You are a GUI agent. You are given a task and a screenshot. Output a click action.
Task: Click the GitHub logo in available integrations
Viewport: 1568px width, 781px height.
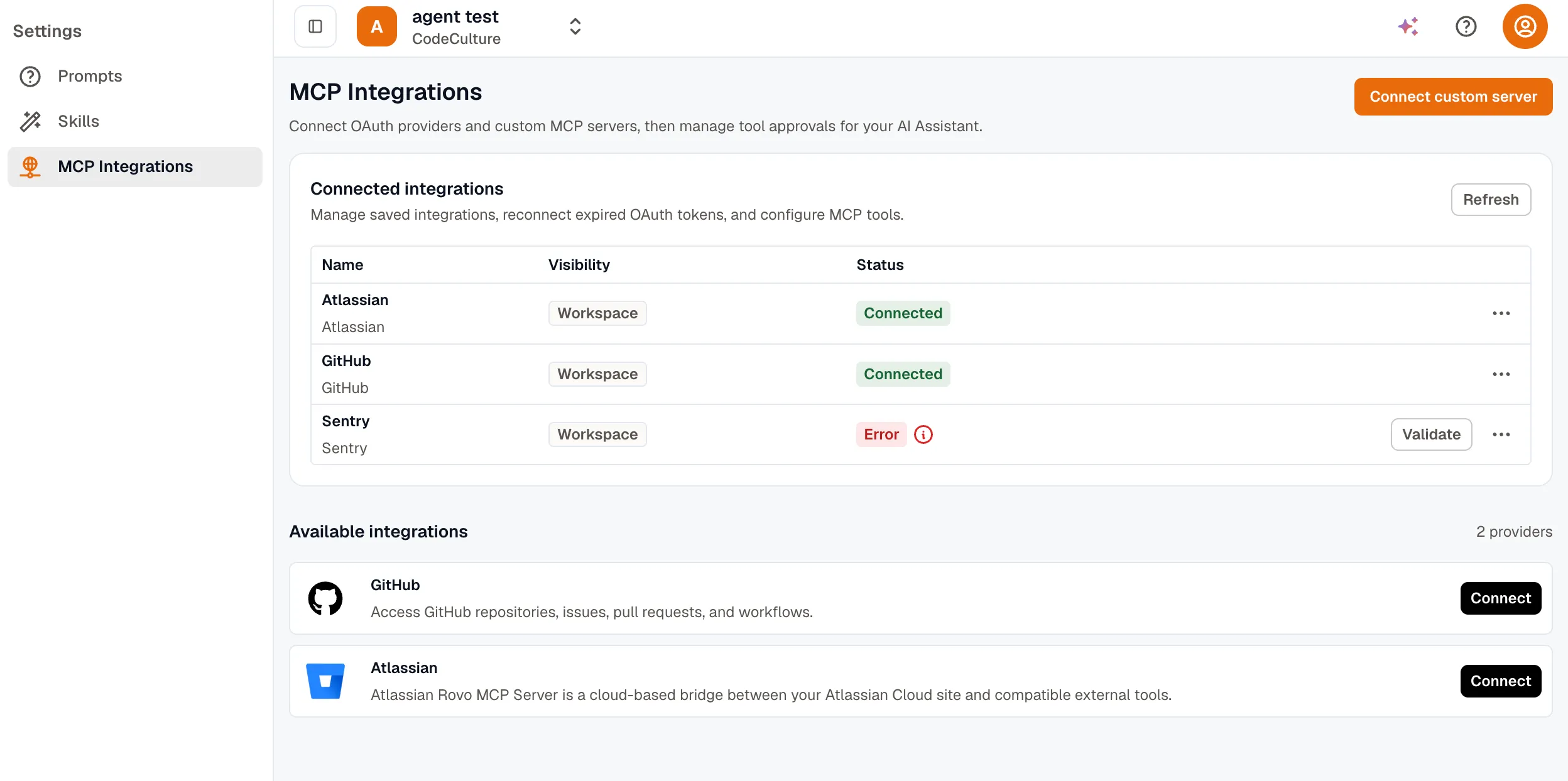tap(325, 598)
